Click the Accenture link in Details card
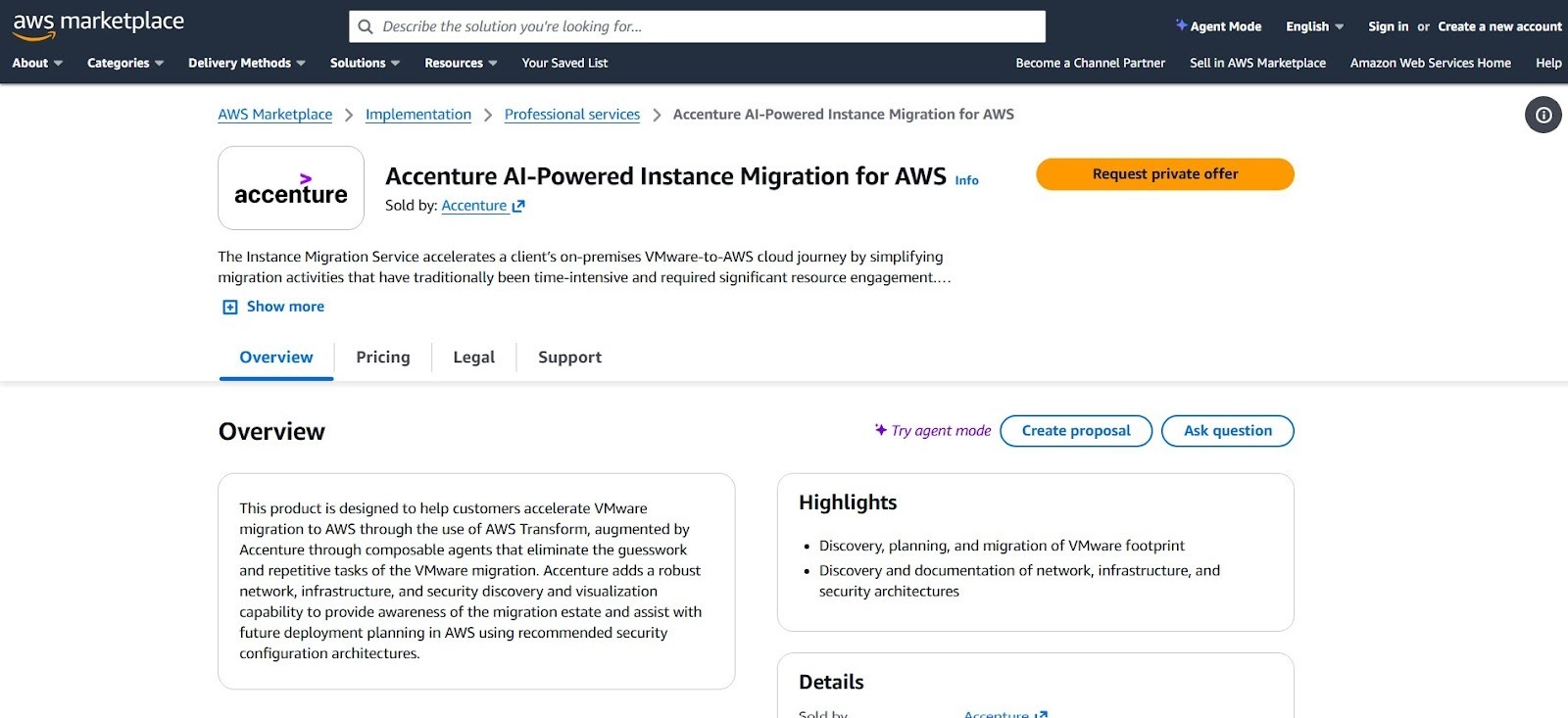Screen dimensions: 1568x718 tap(1005, 714)
